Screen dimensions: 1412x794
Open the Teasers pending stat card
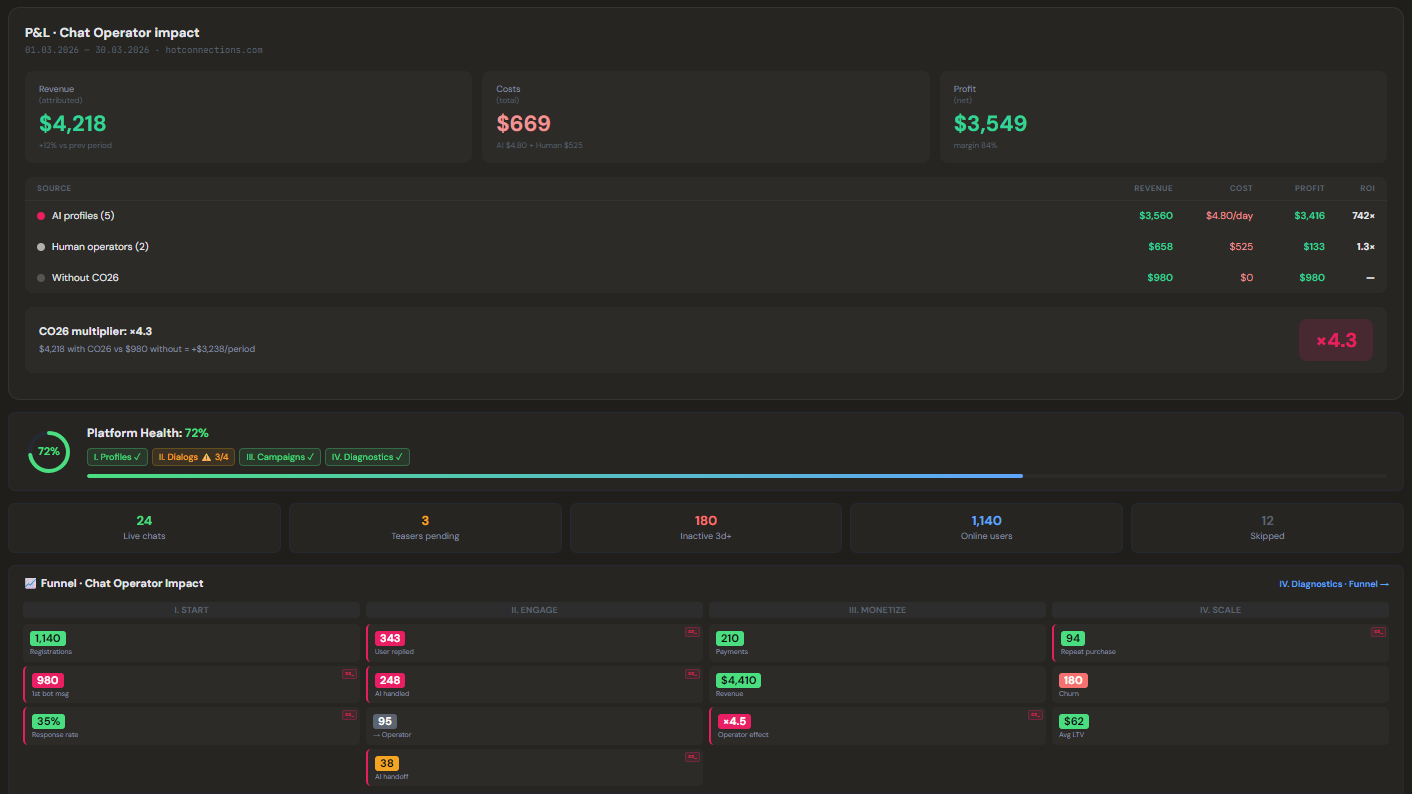pos(425,528)
